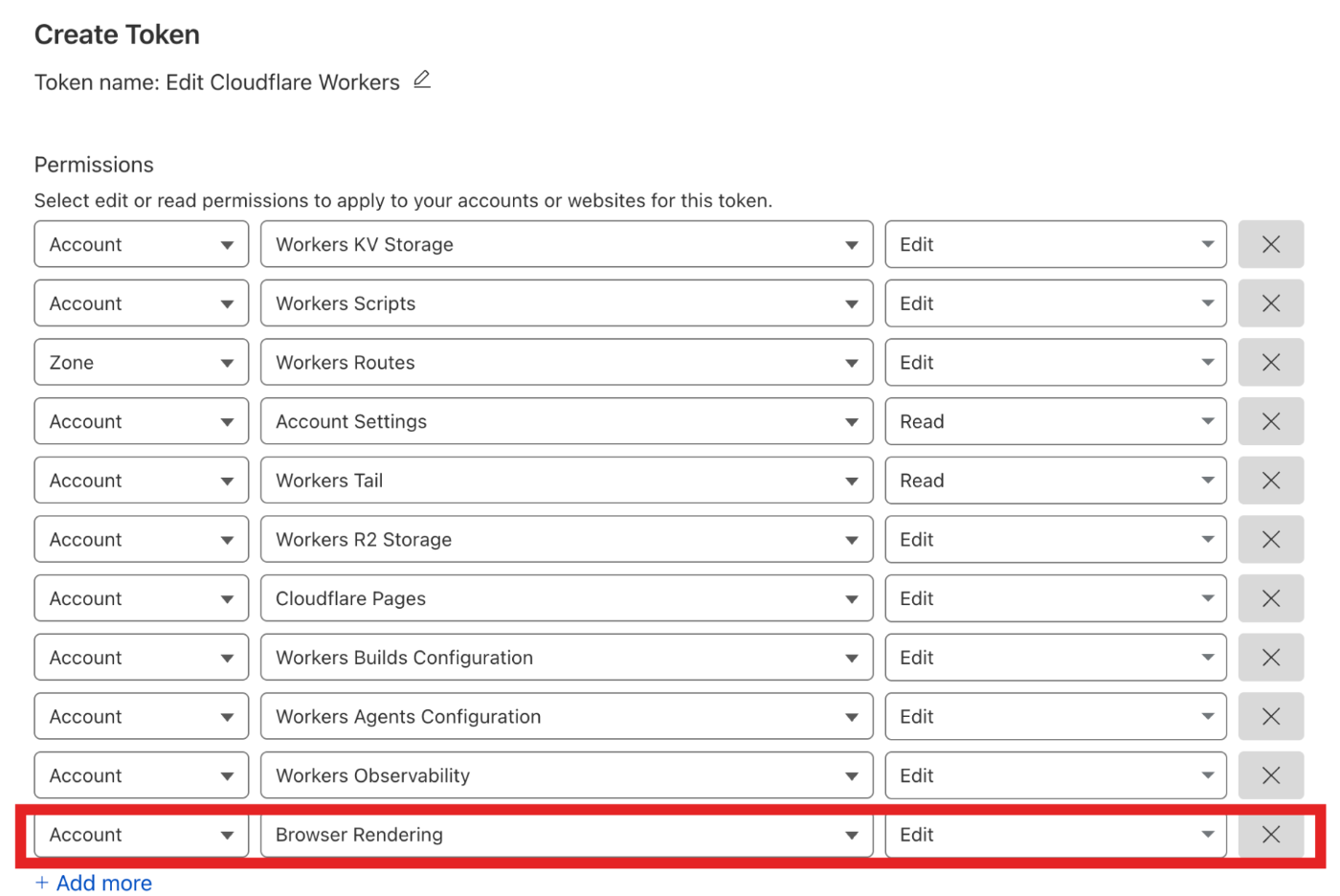Change Edit access level for Workers Observability
The height and width of the screenshot is (896, 1340).
tap(1056, 775)
